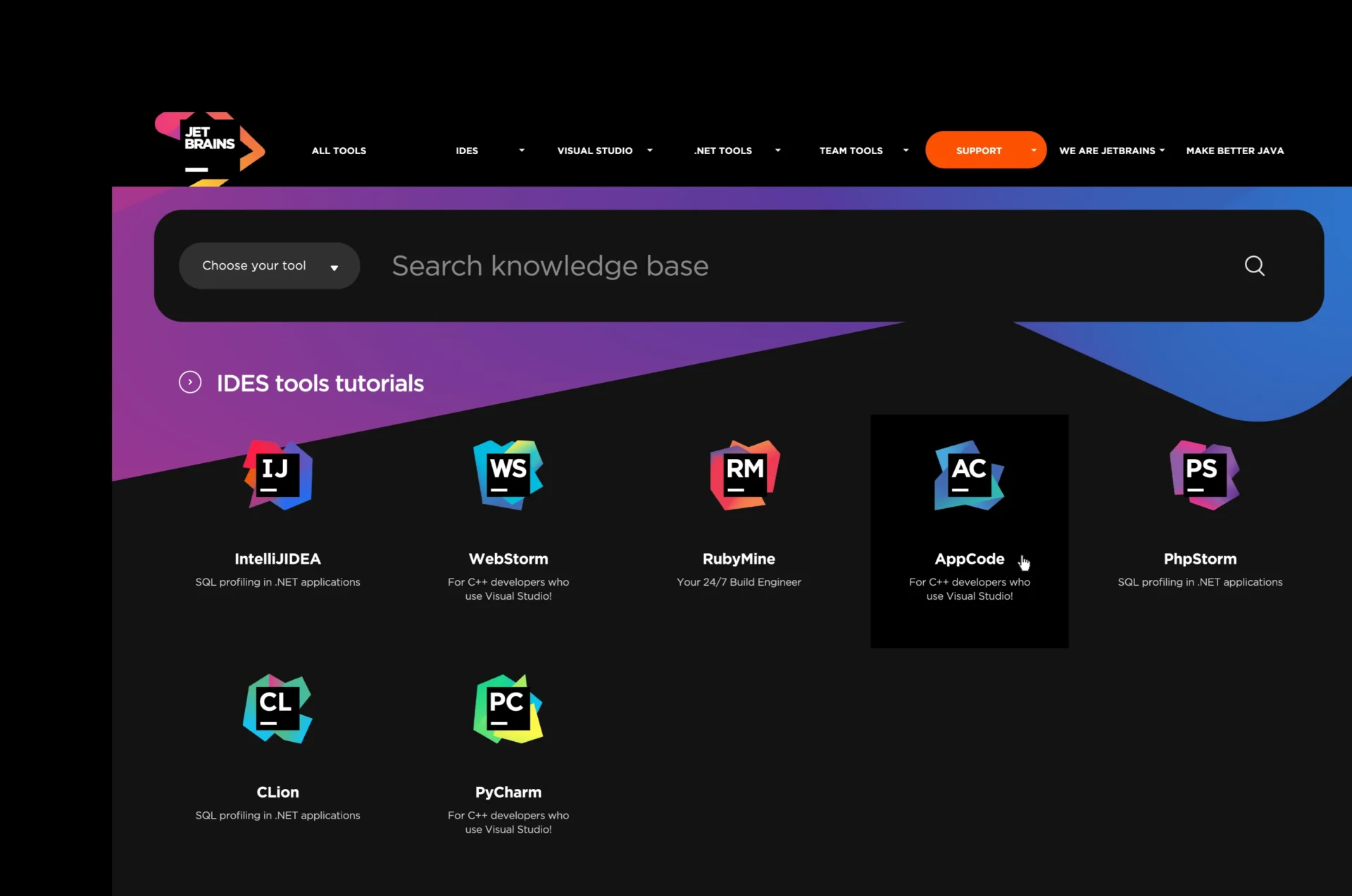This screenshot has height=896, width=1352.
Task: Select We Are JetBrains in navigation
Action: [1107, 151]
